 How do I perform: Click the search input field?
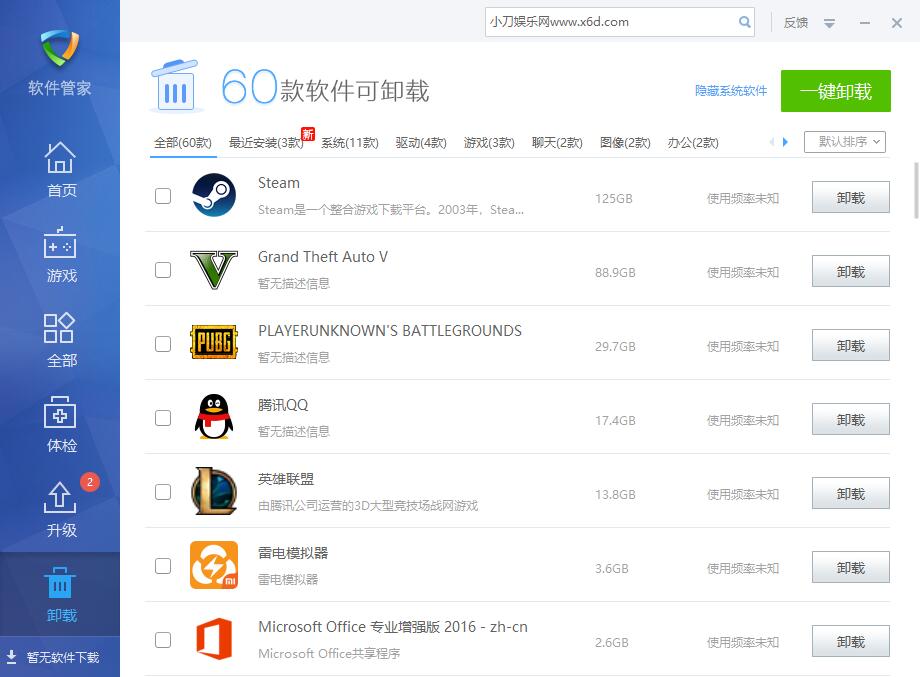612,22
